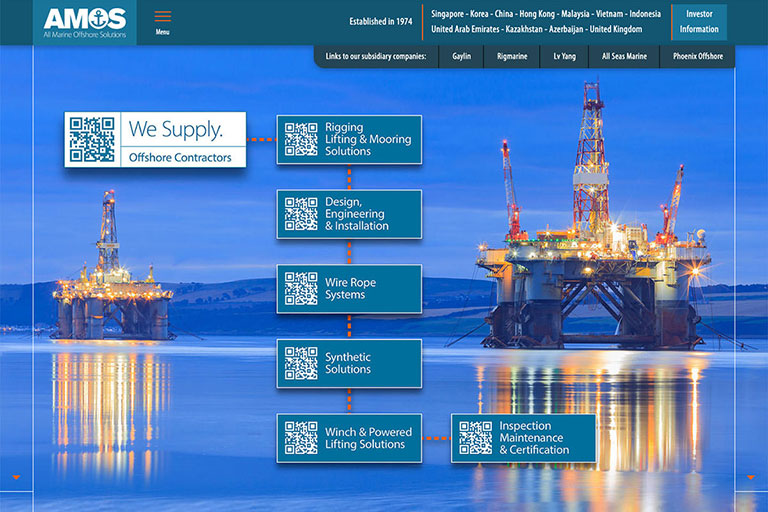This screenshot has height=512, width=768.
Task: Select Wire Rope Systems text label
Action: 350,289
